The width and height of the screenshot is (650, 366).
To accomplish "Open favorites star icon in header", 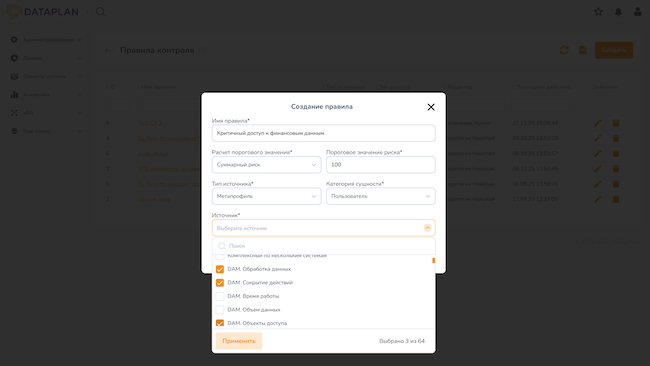I will click(x=598, y=12).
